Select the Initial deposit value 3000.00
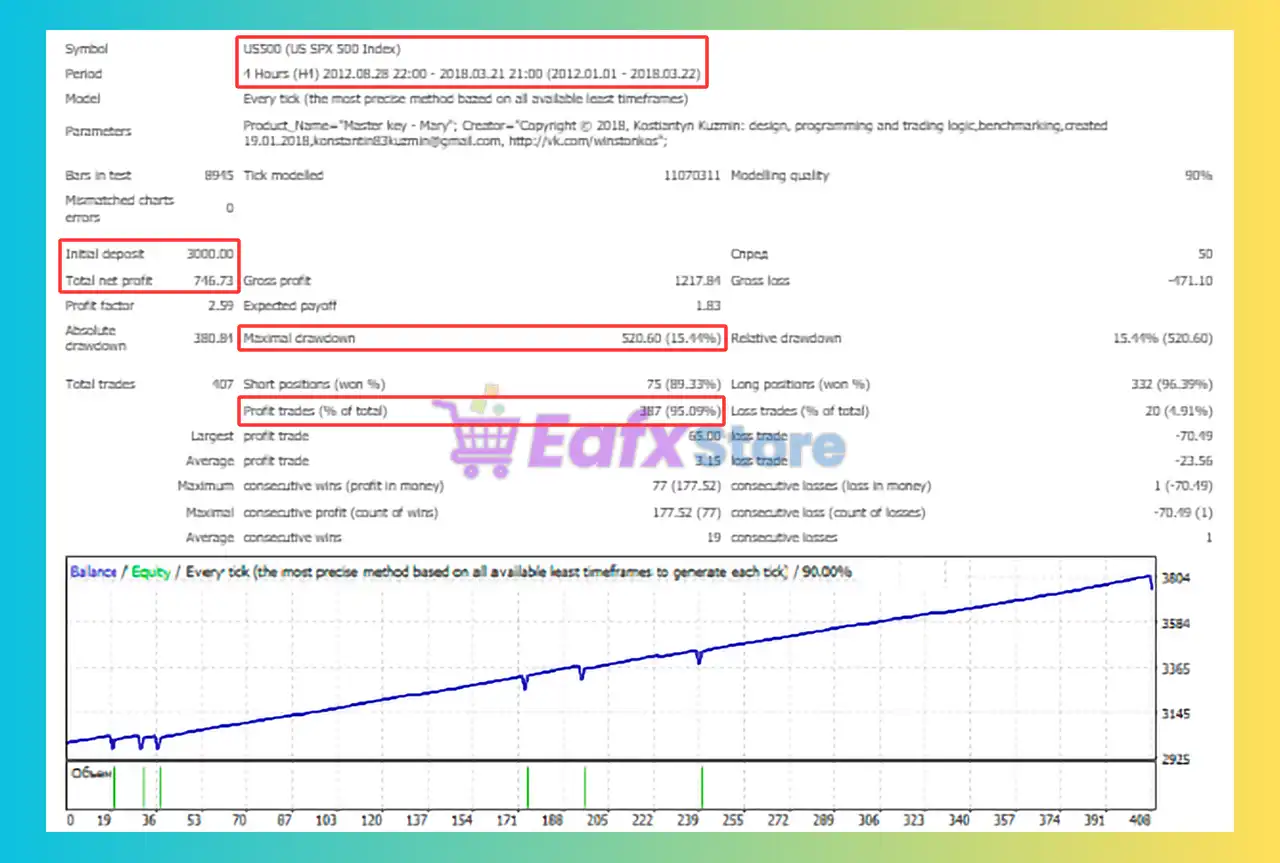Viewport: 1280px width, 863px height. point(210,253)
